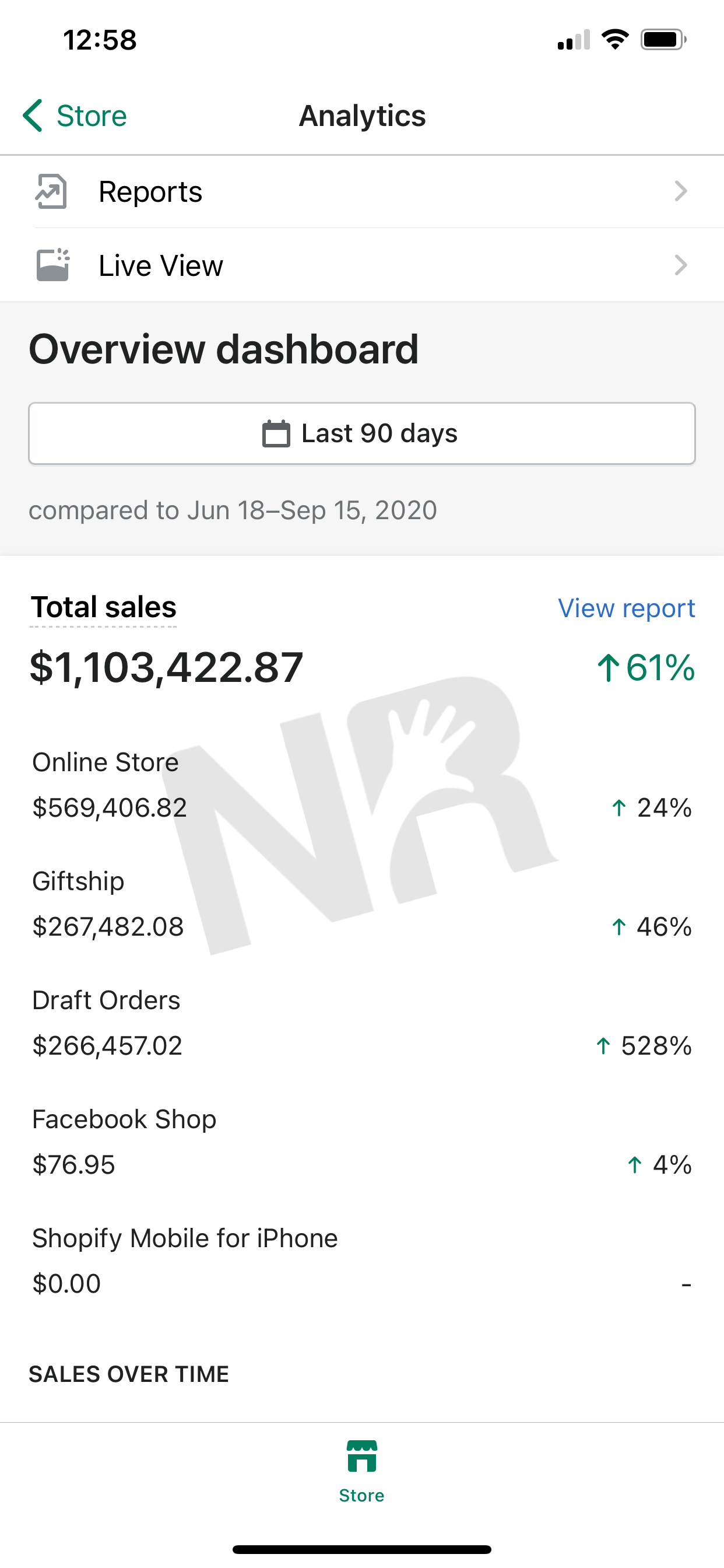Image resolution: width=724 pixels, height=1568 pixels.
Task: Tap the Total sales heading
Action: [103, 607]
